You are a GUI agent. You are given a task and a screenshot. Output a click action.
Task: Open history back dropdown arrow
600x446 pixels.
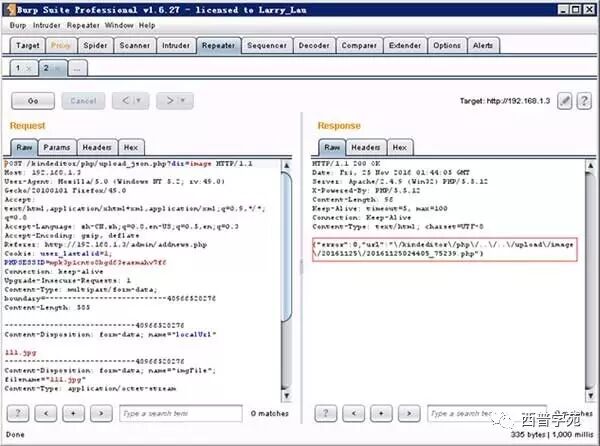coord(139,101)
